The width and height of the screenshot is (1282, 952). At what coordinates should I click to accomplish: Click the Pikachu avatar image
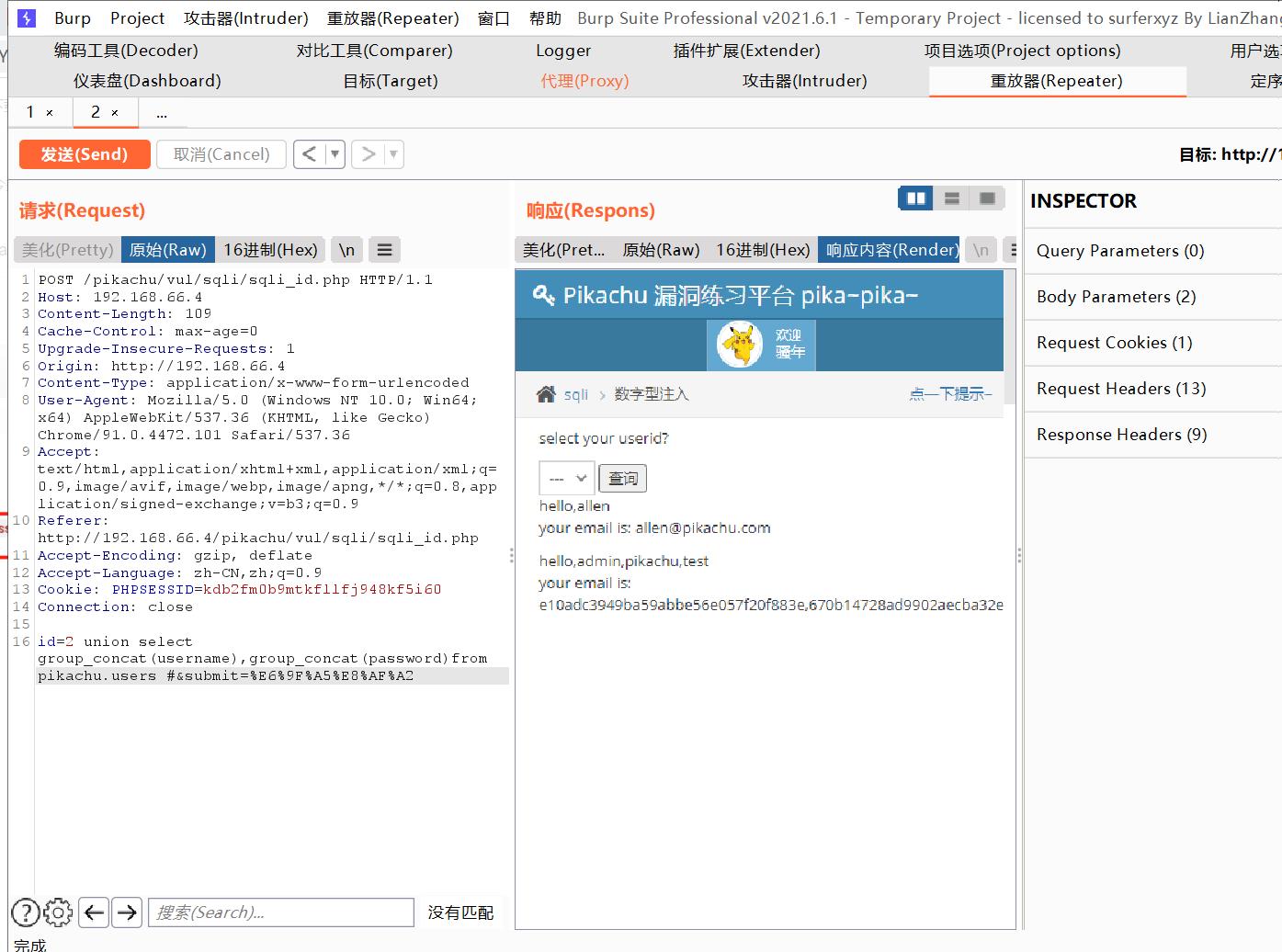(x=740, y=345)
